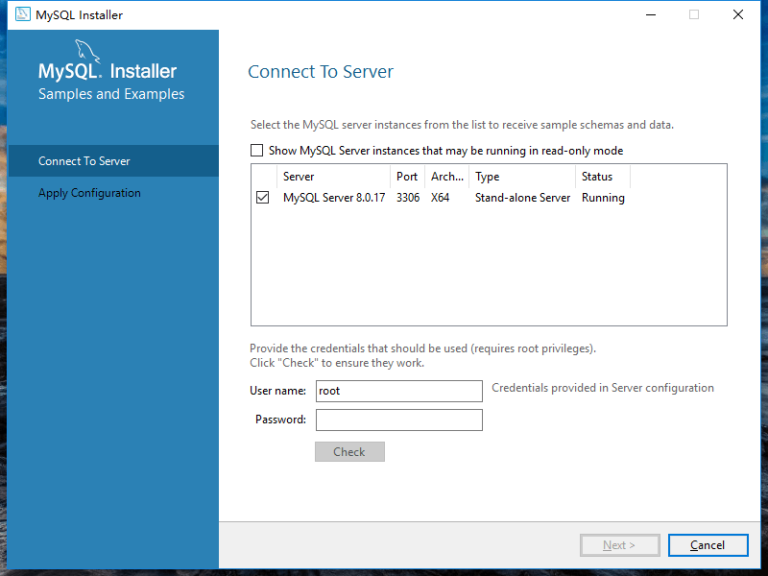Select the MySQL Server 8.0.17 row
Image resolution: width=768 pixels, height=576 pixels.
click(440, 198)
